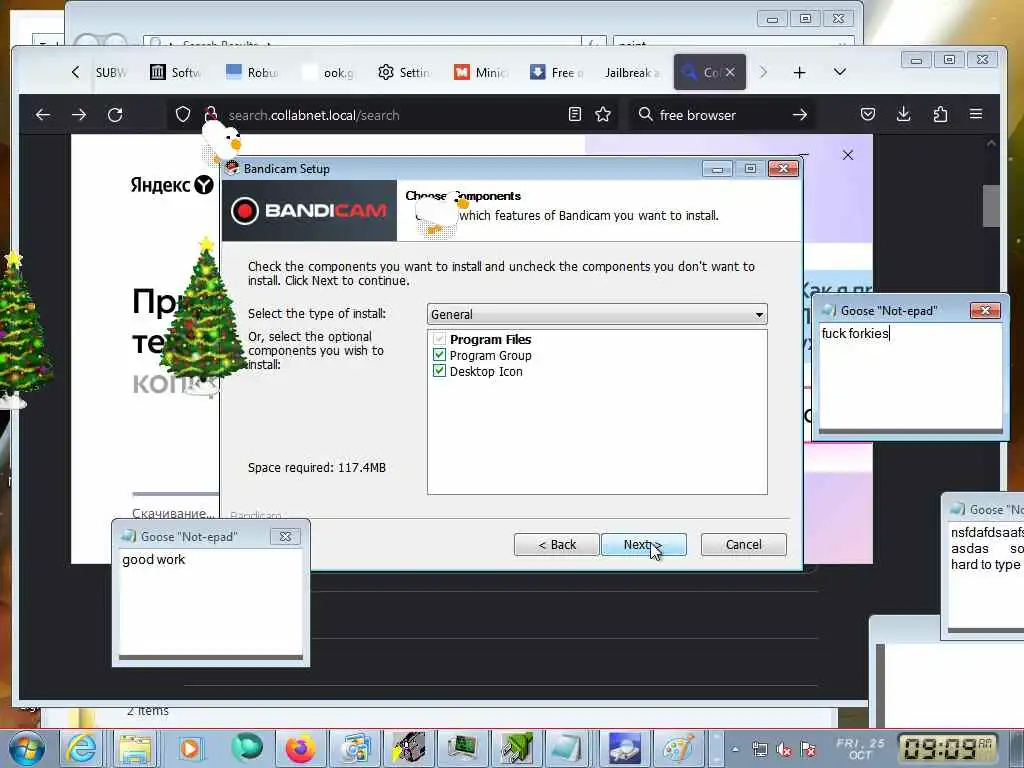Image resolution: width=1024 pixels, height=768 pixels.
Task: Click the browser forward arrow button
Action: click(x=79, y=115)
